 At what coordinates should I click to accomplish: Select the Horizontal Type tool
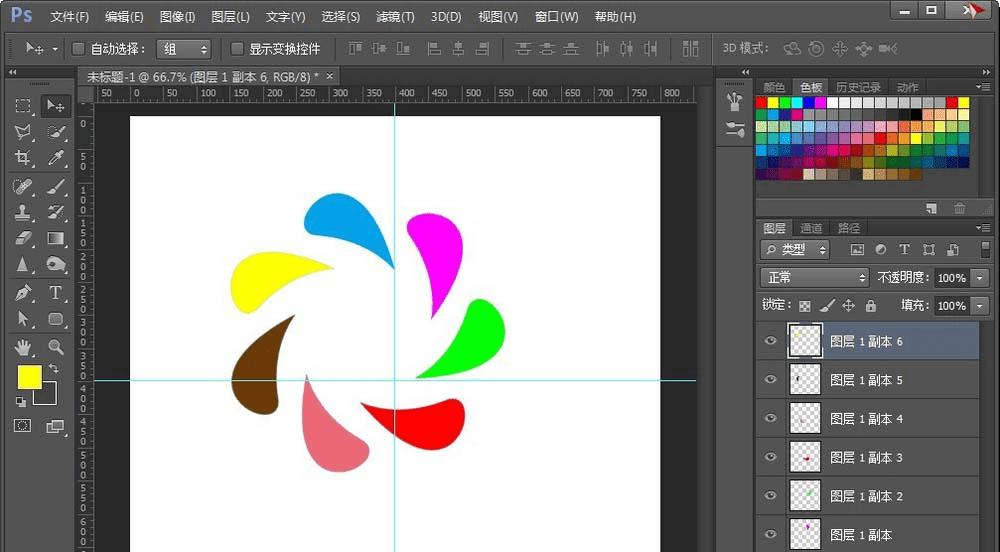click(56, 293)
